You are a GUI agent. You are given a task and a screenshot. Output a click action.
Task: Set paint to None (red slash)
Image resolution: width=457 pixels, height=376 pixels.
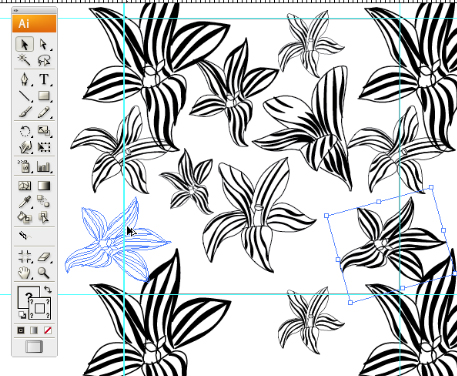(48, 330)
